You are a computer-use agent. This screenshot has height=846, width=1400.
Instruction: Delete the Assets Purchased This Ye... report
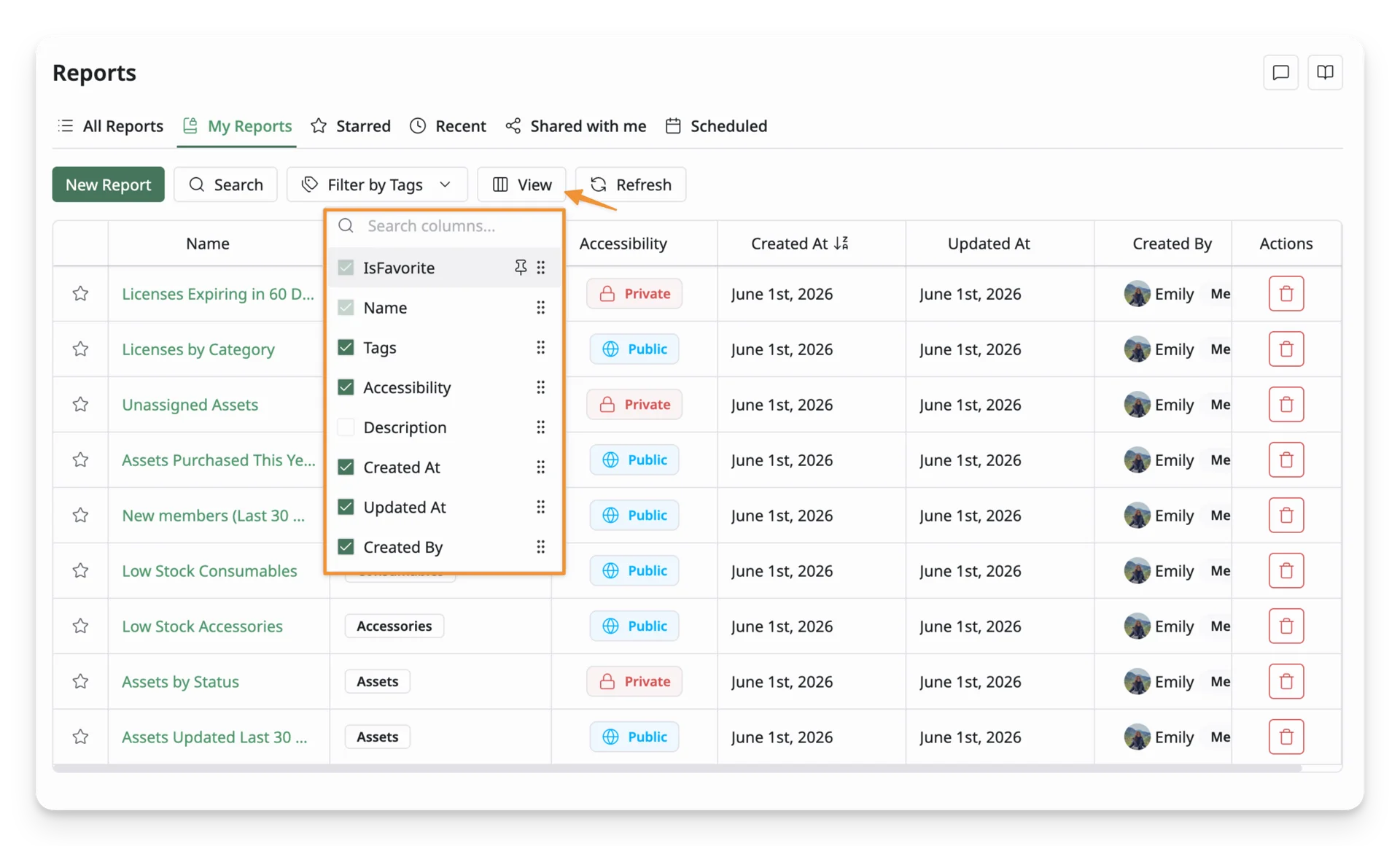pos(1286,459)
